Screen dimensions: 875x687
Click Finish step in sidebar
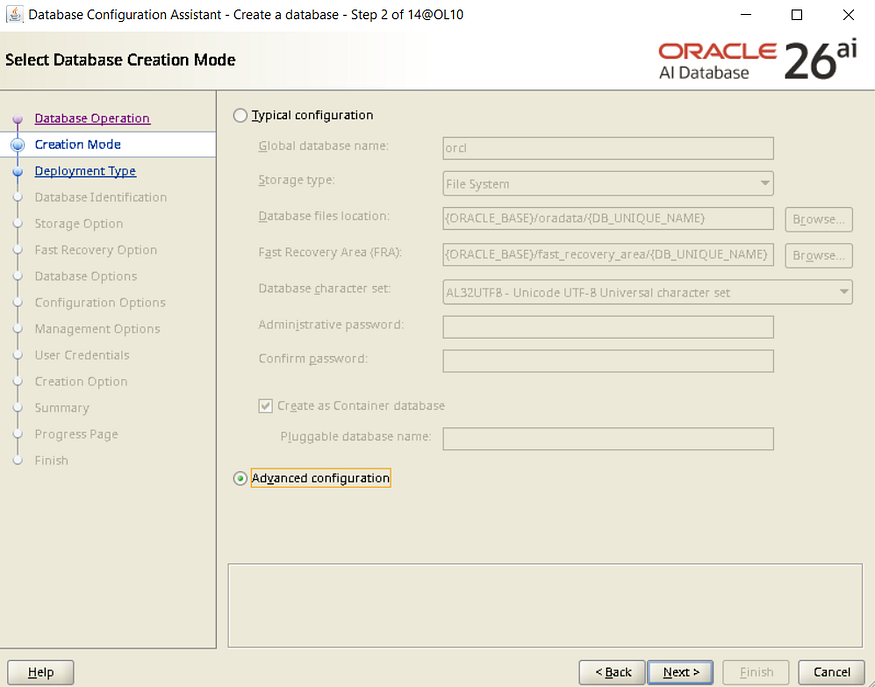(x=51, y=460)
